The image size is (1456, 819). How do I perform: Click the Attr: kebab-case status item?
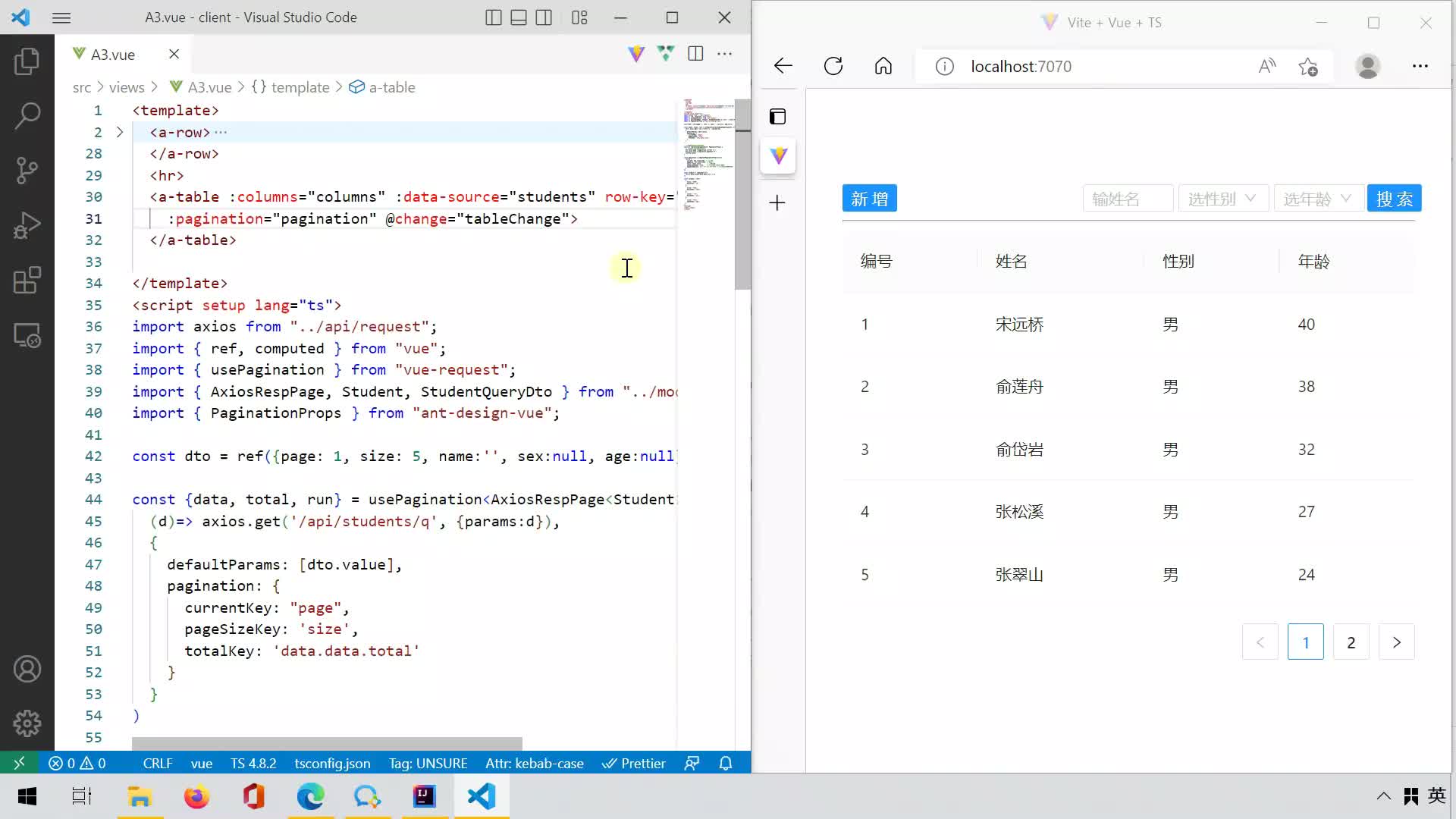click(x=535, y=764)
